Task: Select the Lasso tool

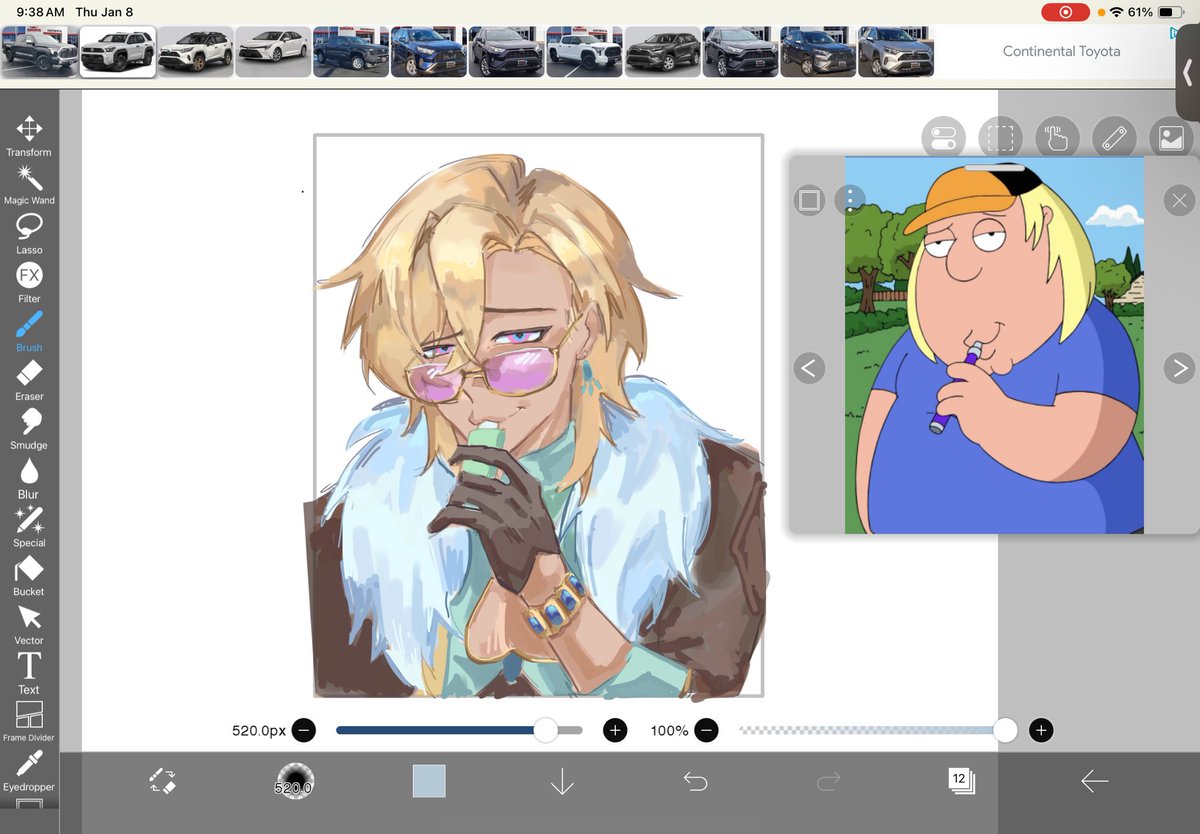Action: pos(29,228)
